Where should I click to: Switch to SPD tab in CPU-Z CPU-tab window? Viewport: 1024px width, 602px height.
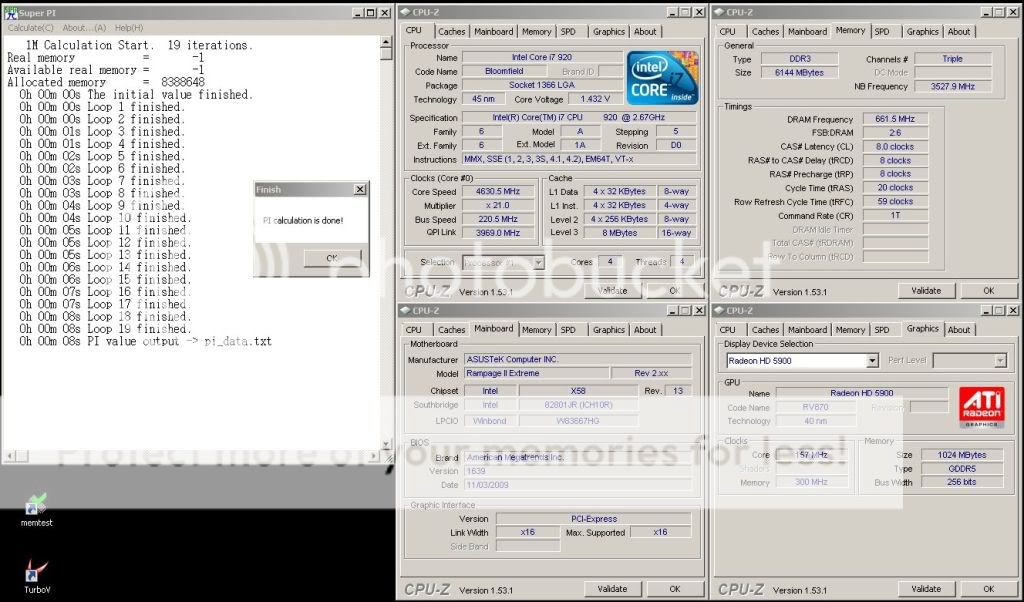[568, 31]
